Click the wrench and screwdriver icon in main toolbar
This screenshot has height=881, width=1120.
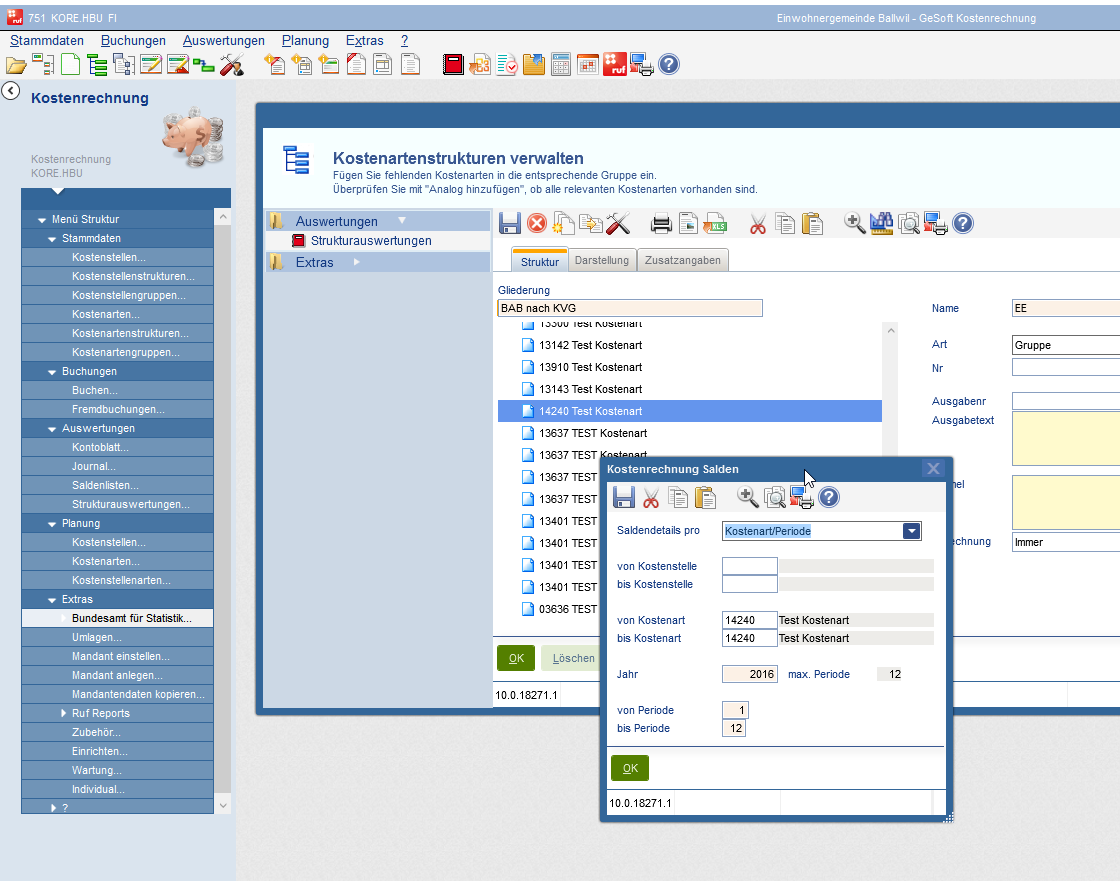point(231,65)
